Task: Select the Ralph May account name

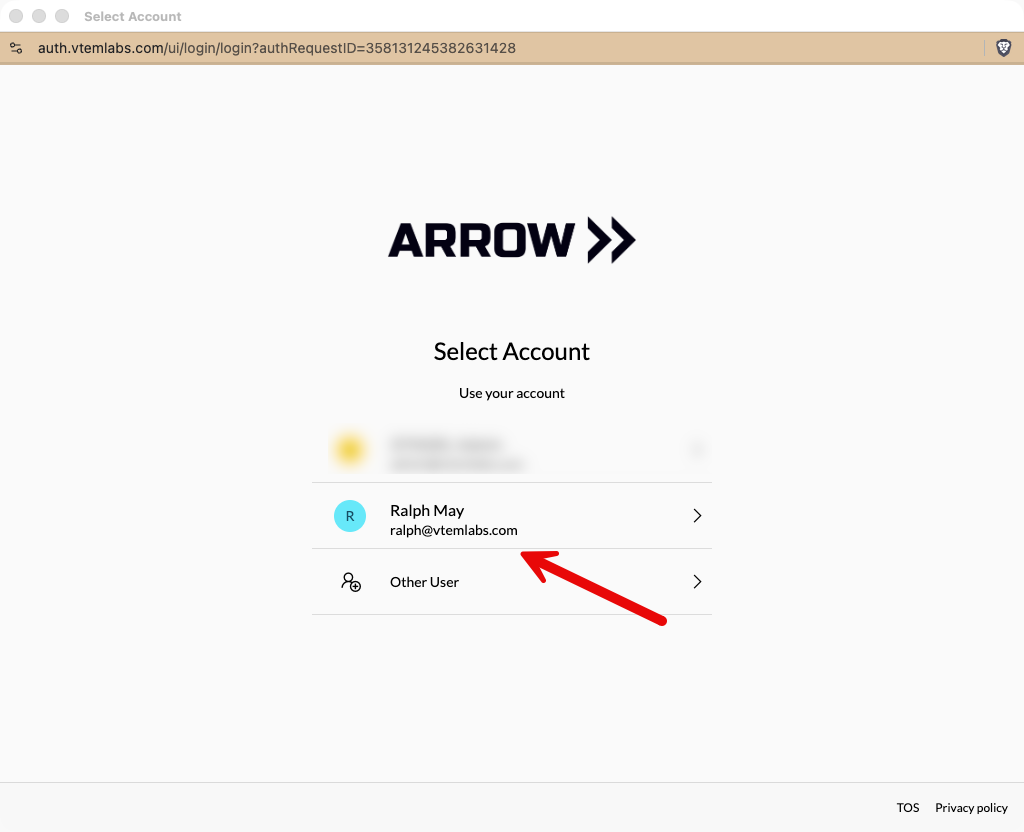Action: (x=427, y=510)
